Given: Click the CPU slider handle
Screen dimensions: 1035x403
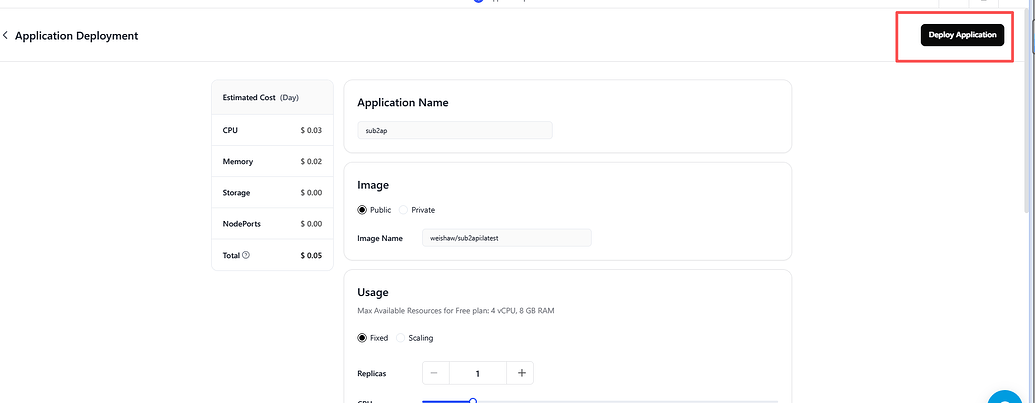Looking at the screenshot, I should tap(473, 400).
